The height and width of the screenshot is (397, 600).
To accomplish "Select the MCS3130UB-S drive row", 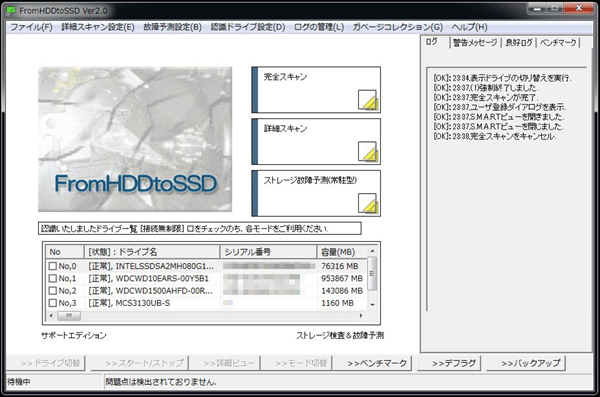I will pos(207,303).
